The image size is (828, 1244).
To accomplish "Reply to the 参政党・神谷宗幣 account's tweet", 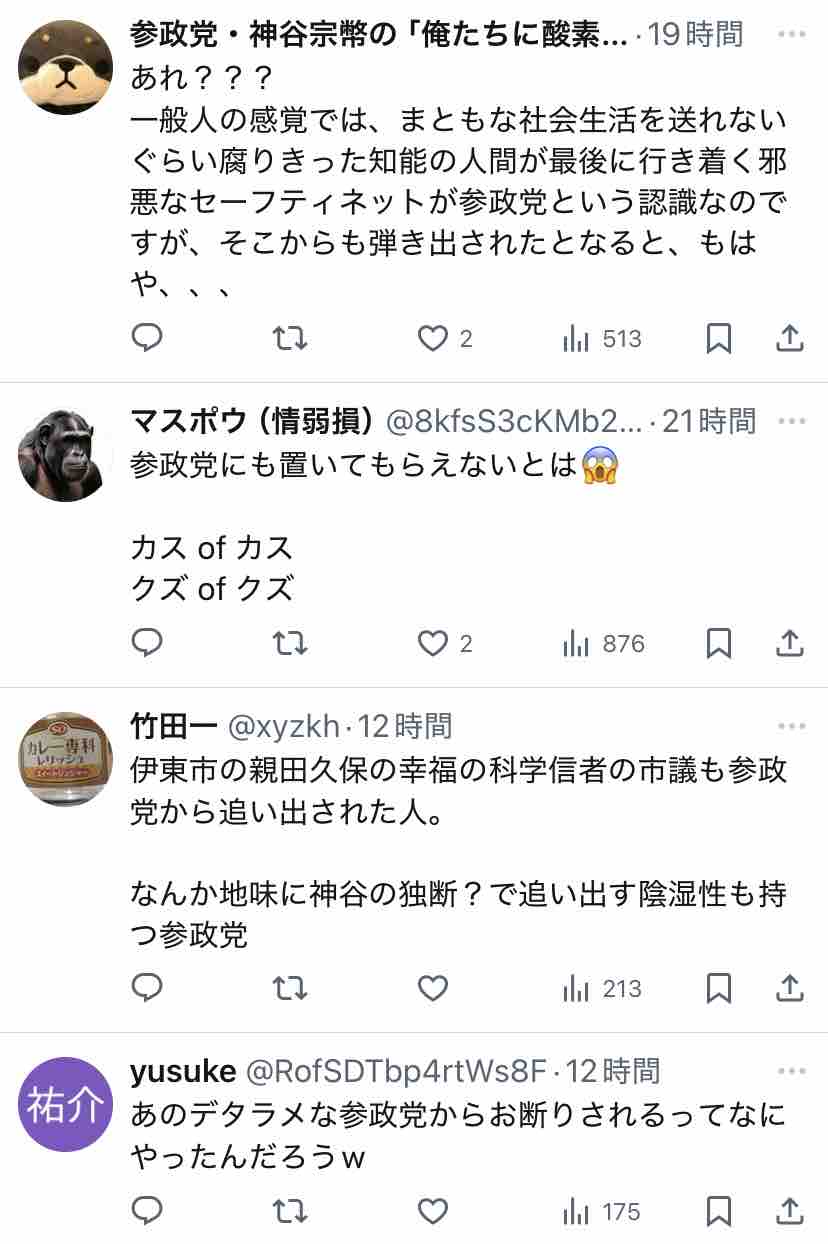I will point(147,339).
